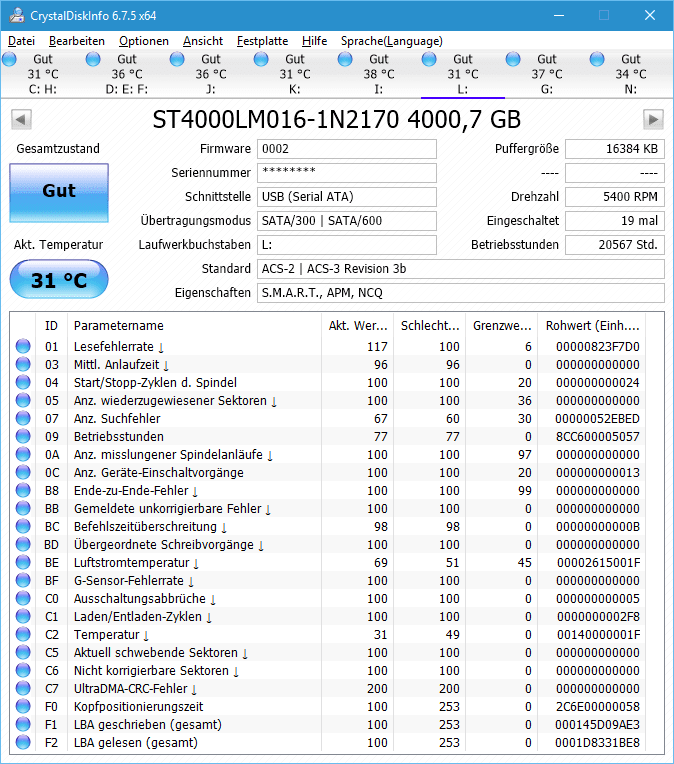Click the Eingeschaltet 19 mal field
Image resolution: width=674 pixels, height=764 pixels.
(615, 221)
